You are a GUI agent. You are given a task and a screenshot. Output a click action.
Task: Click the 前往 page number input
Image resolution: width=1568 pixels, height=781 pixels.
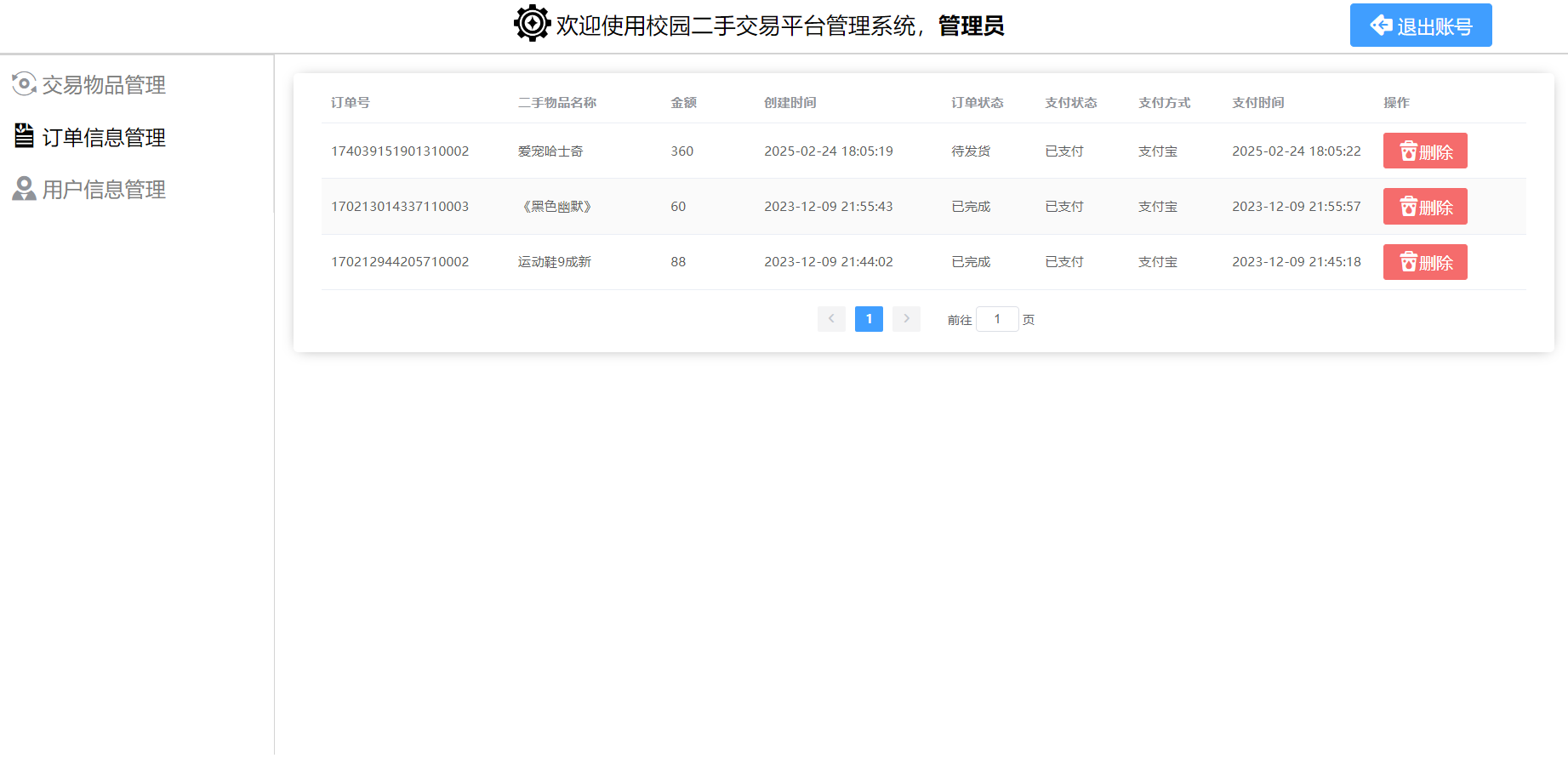tap(997, 319)
